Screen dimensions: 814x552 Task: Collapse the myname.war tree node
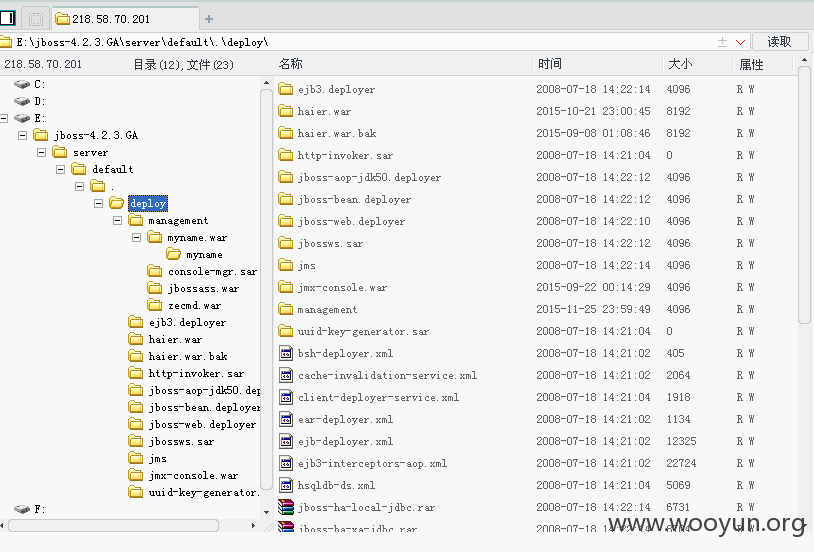[137, 237]
